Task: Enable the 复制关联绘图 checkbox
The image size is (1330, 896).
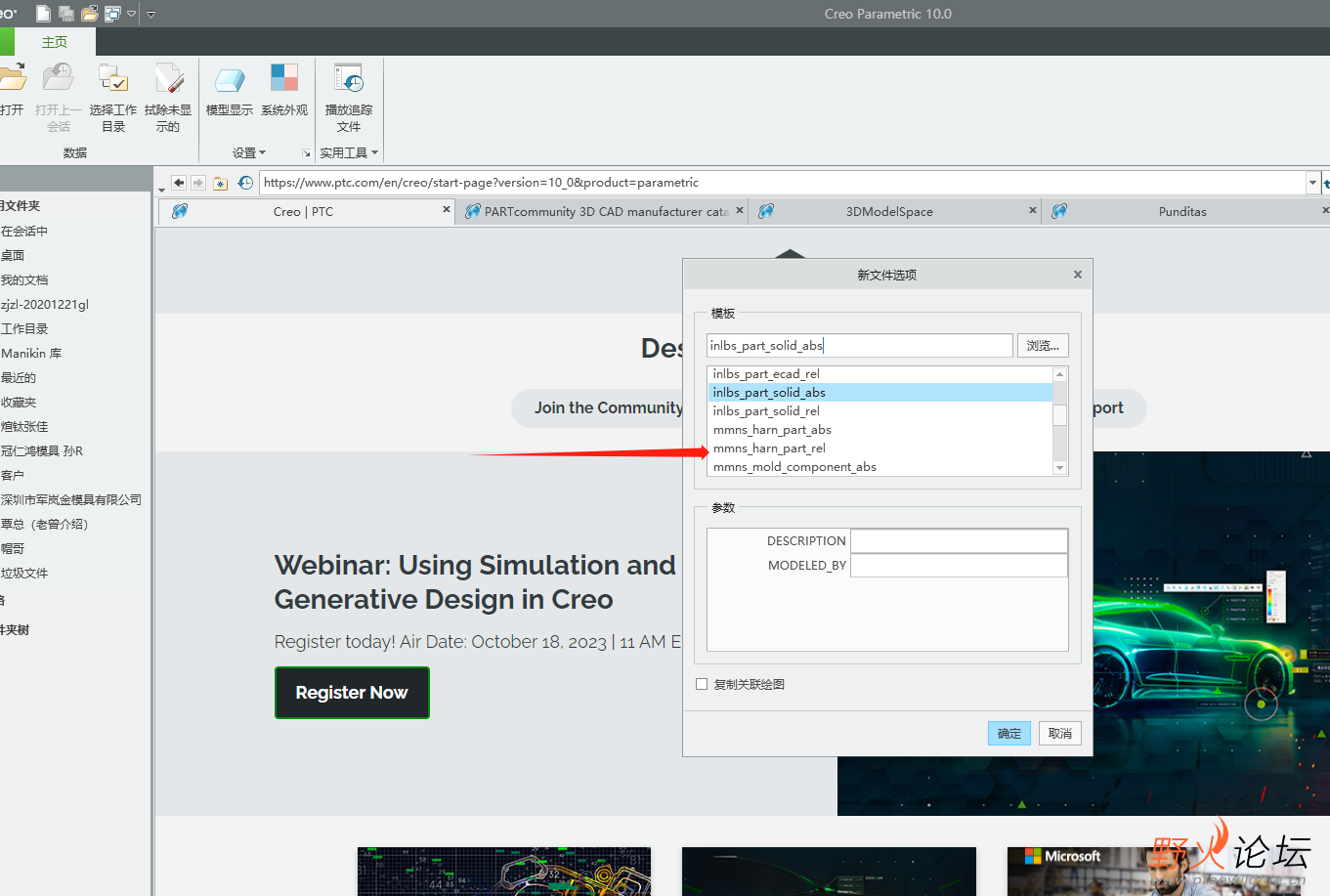Action: tap(702, 684)
